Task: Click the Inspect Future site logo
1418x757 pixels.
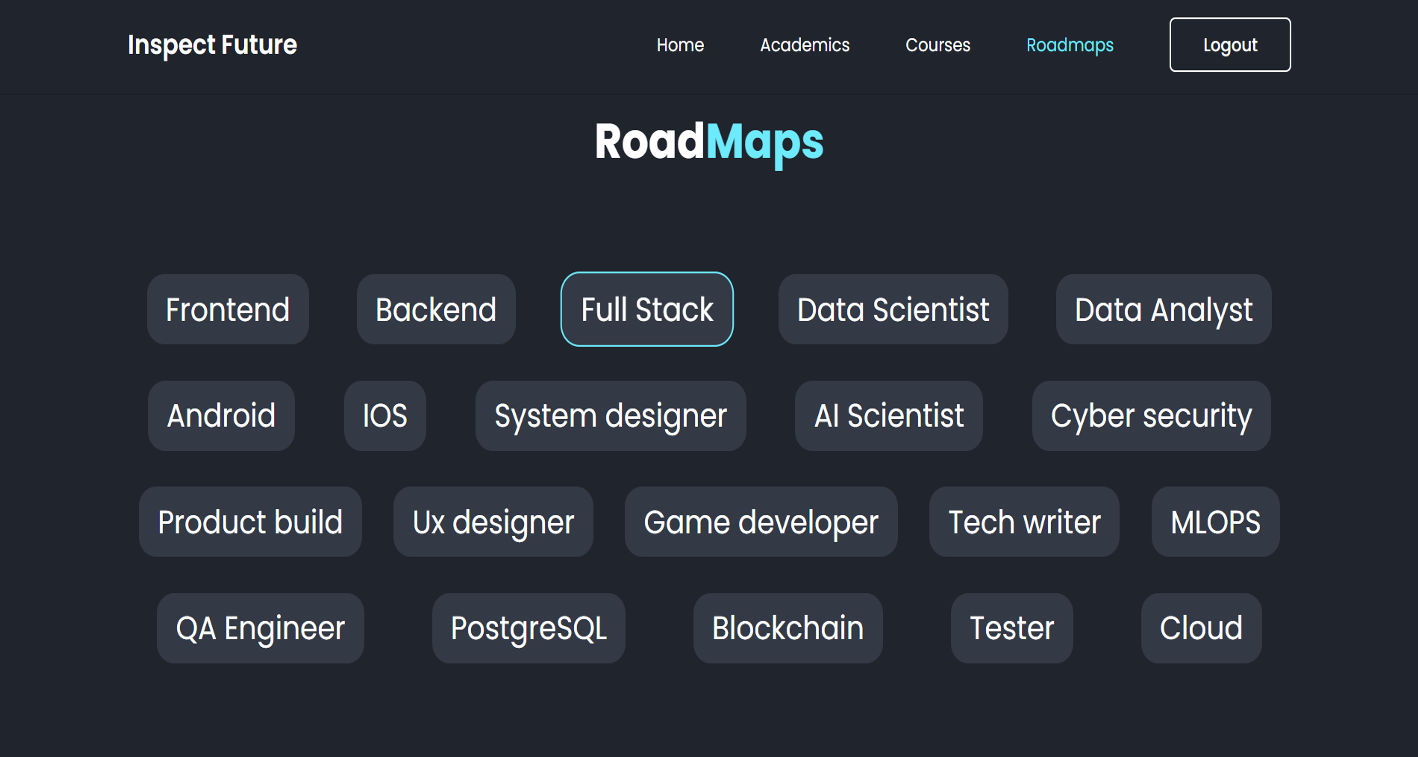Action: [x=212, y=45]
